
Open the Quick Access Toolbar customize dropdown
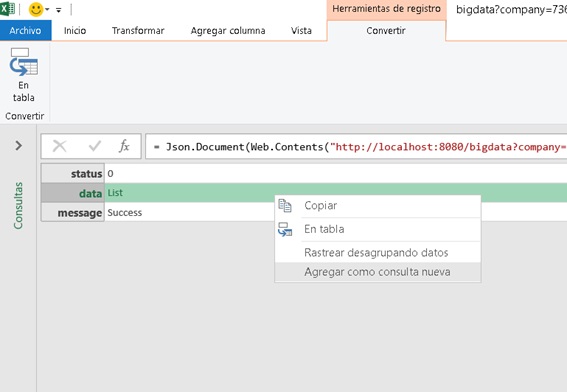click(x=59, y=10)
